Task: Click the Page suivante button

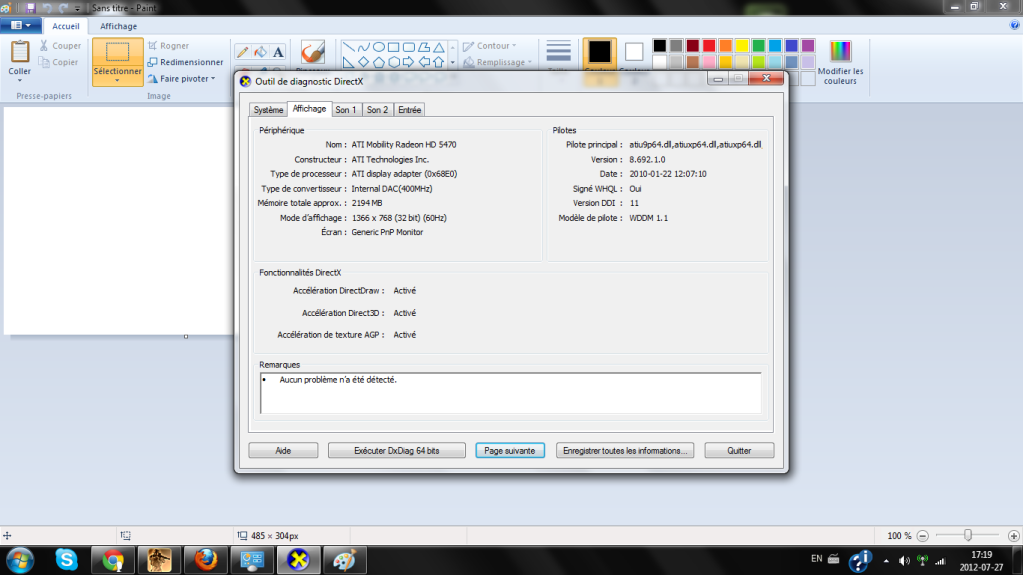Action: pyautogui.click(x=510, y=451)
